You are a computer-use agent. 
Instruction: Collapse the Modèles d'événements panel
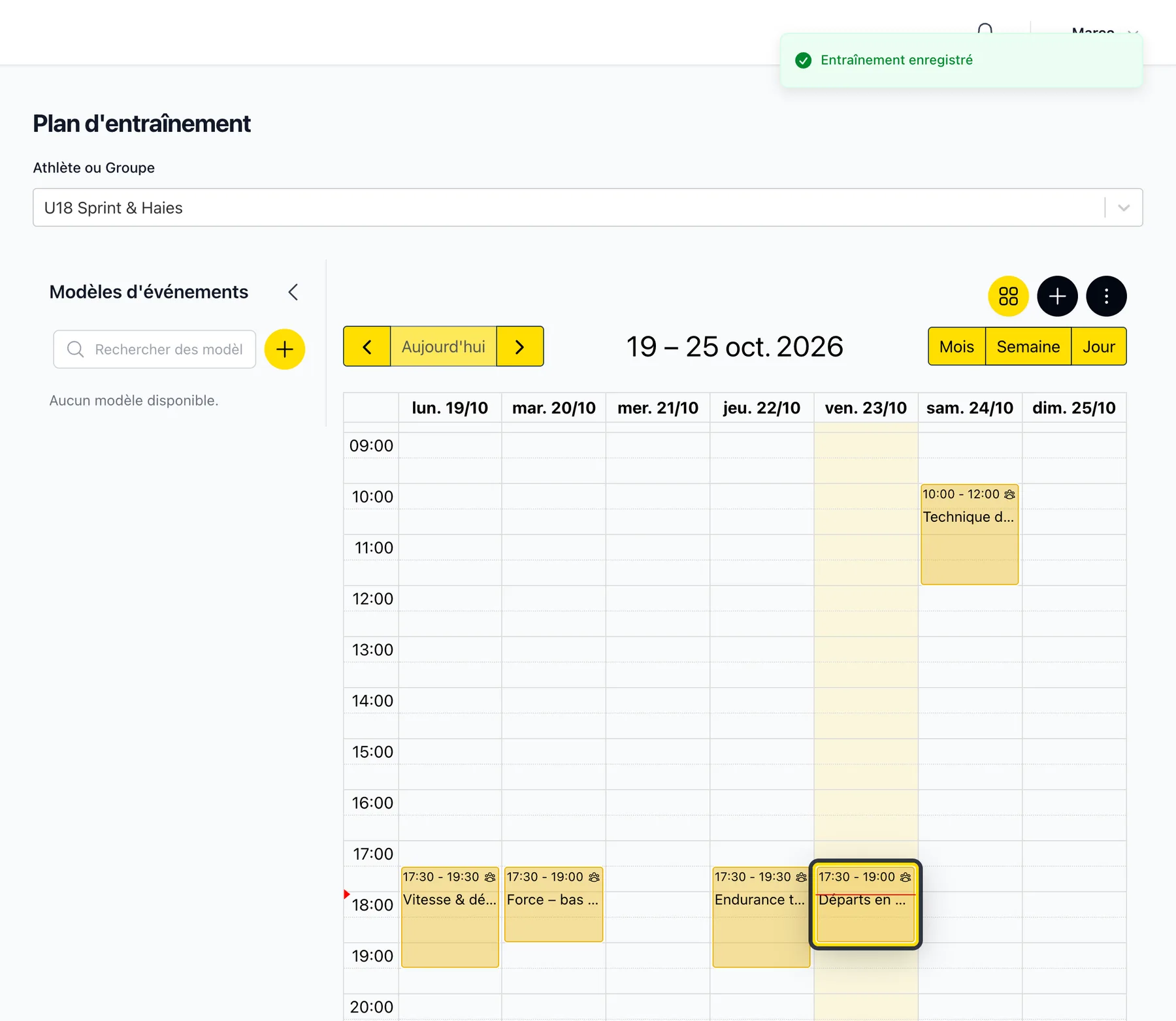tap(293, 292)
